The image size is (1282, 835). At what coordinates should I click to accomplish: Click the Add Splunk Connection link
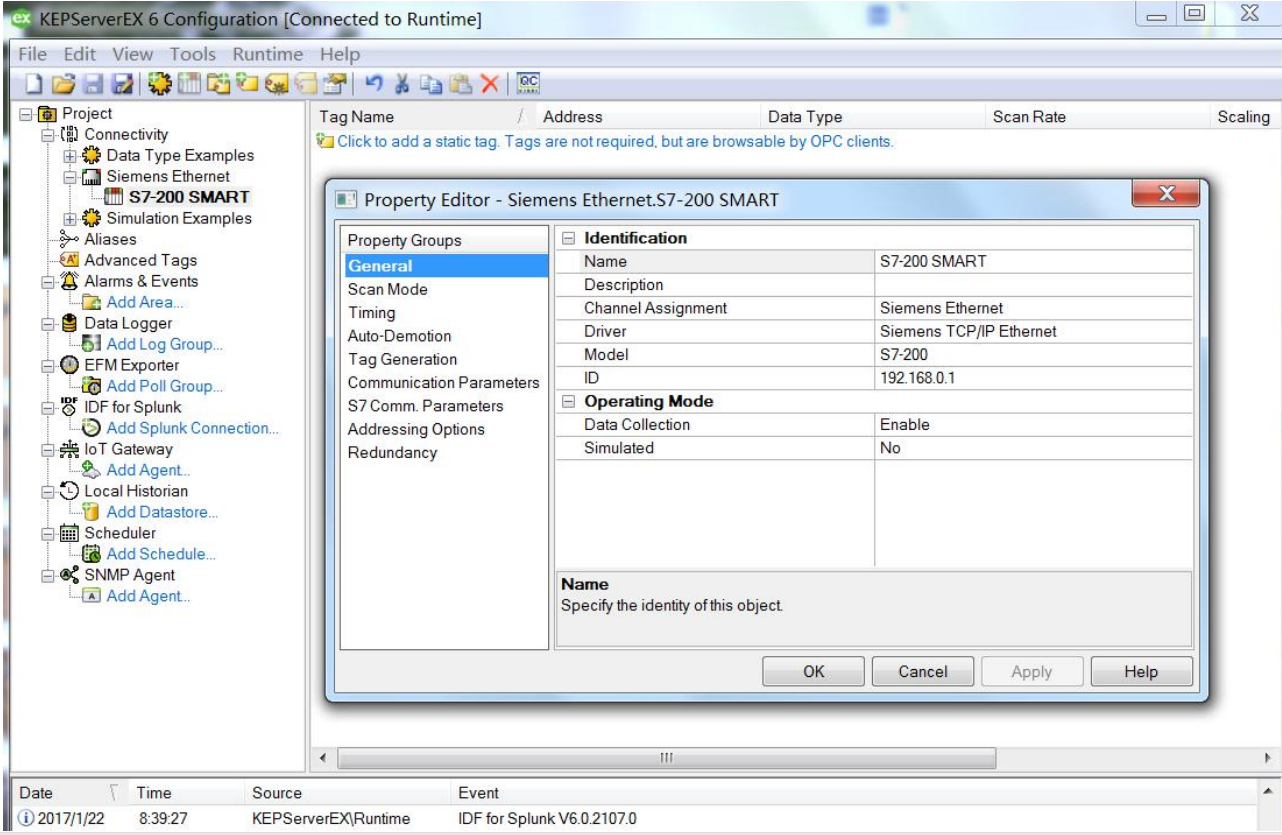tap(192, 428)
